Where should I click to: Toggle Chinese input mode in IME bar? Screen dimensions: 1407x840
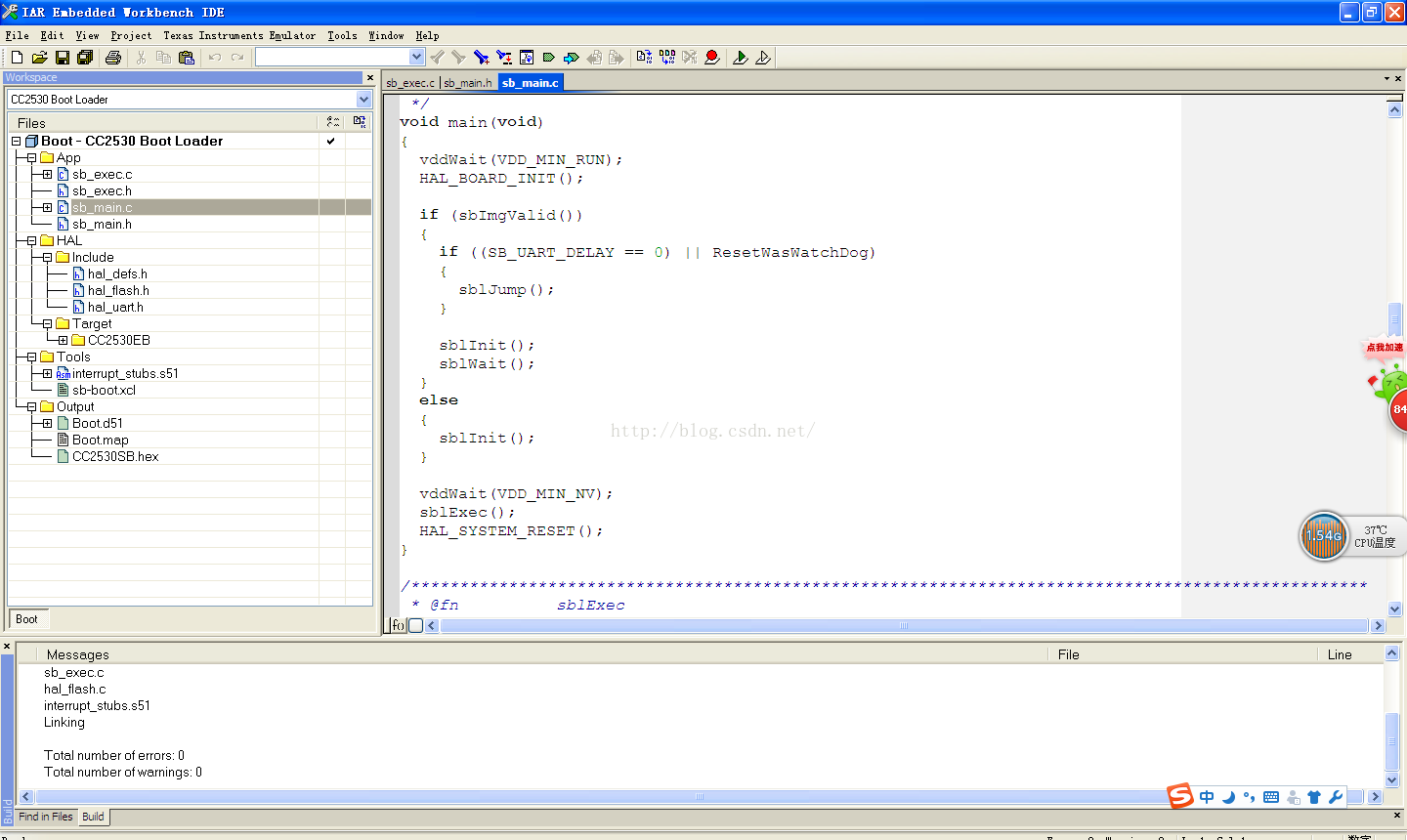tap(1207, 797)
